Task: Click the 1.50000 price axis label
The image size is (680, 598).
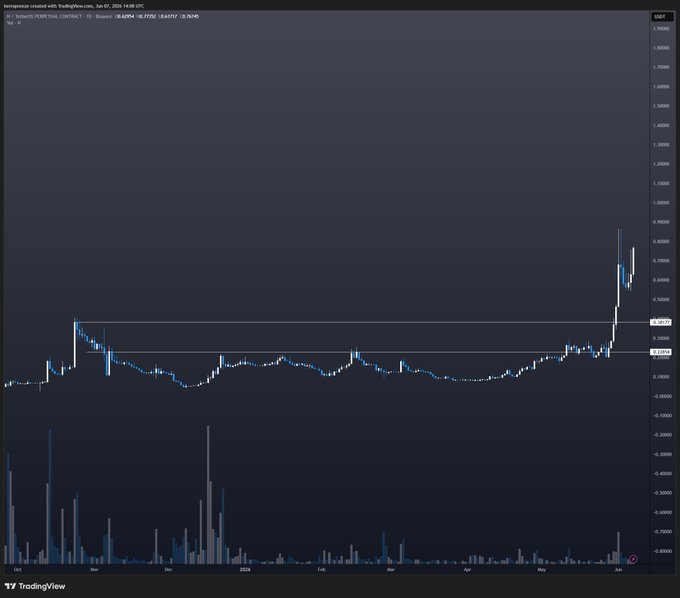Action: pyautogui.click(x=661, y=106)
